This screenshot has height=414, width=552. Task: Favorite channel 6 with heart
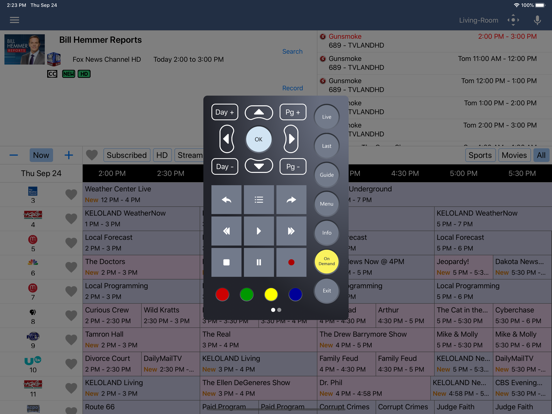click(71, 267)
